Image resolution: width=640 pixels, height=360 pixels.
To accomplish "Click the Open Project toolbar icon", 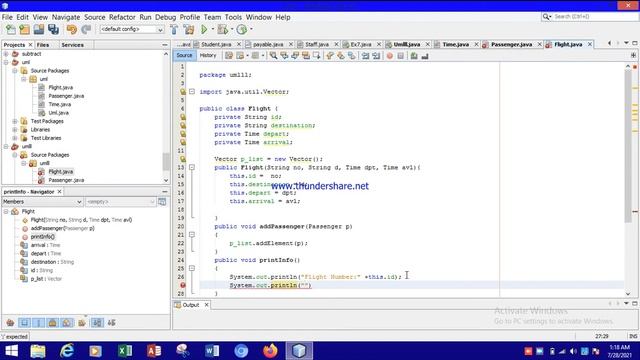I will (39, 29).
